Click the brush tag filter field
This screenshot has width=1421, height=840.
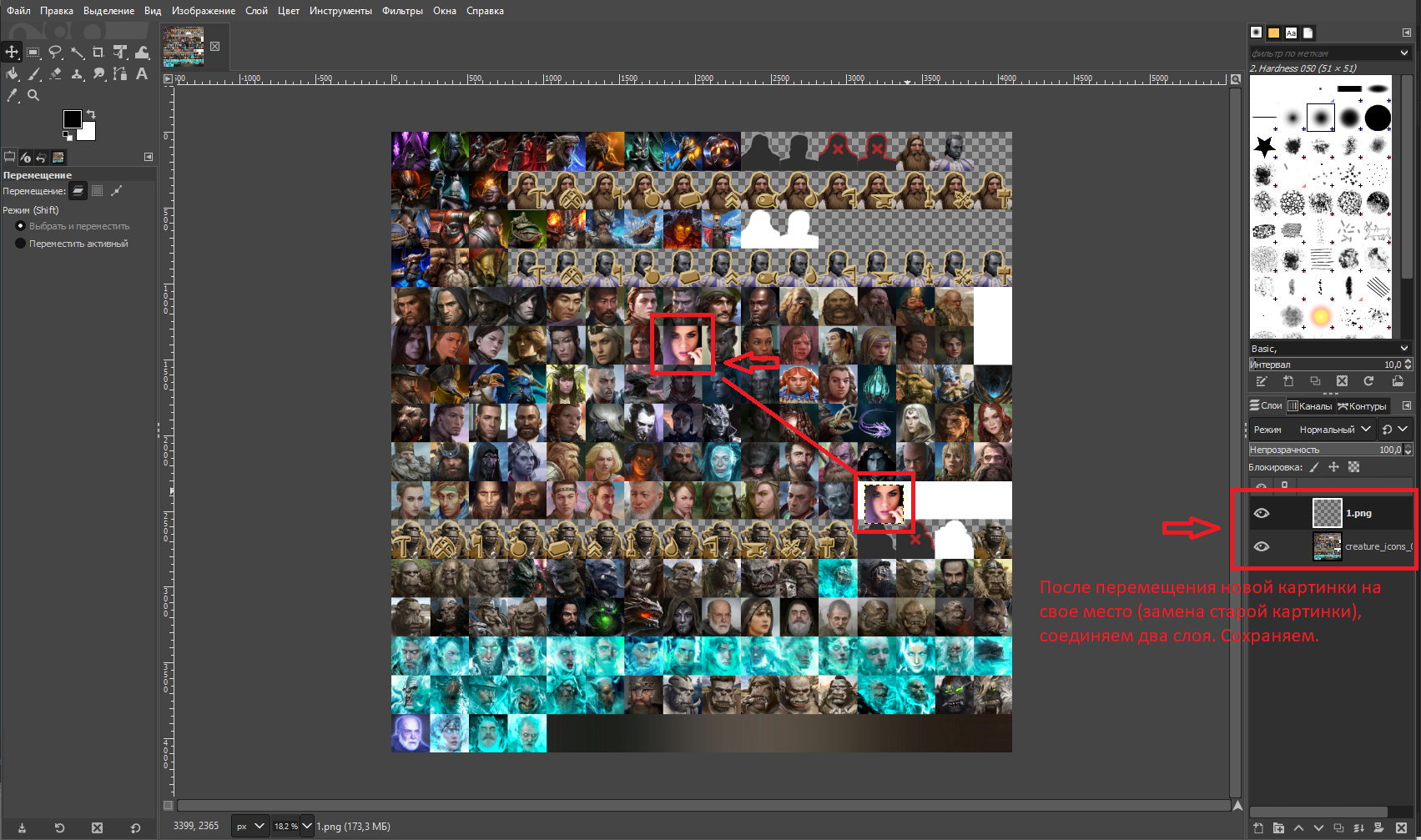click(1323, 53)
